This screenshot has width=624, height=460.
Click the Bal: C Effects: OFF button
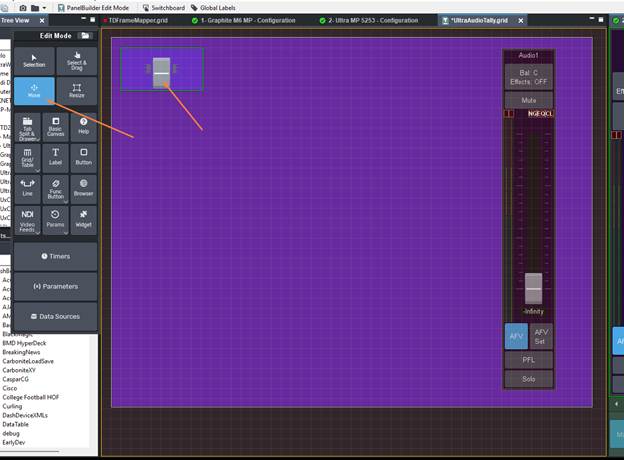(x=528, y=77)
